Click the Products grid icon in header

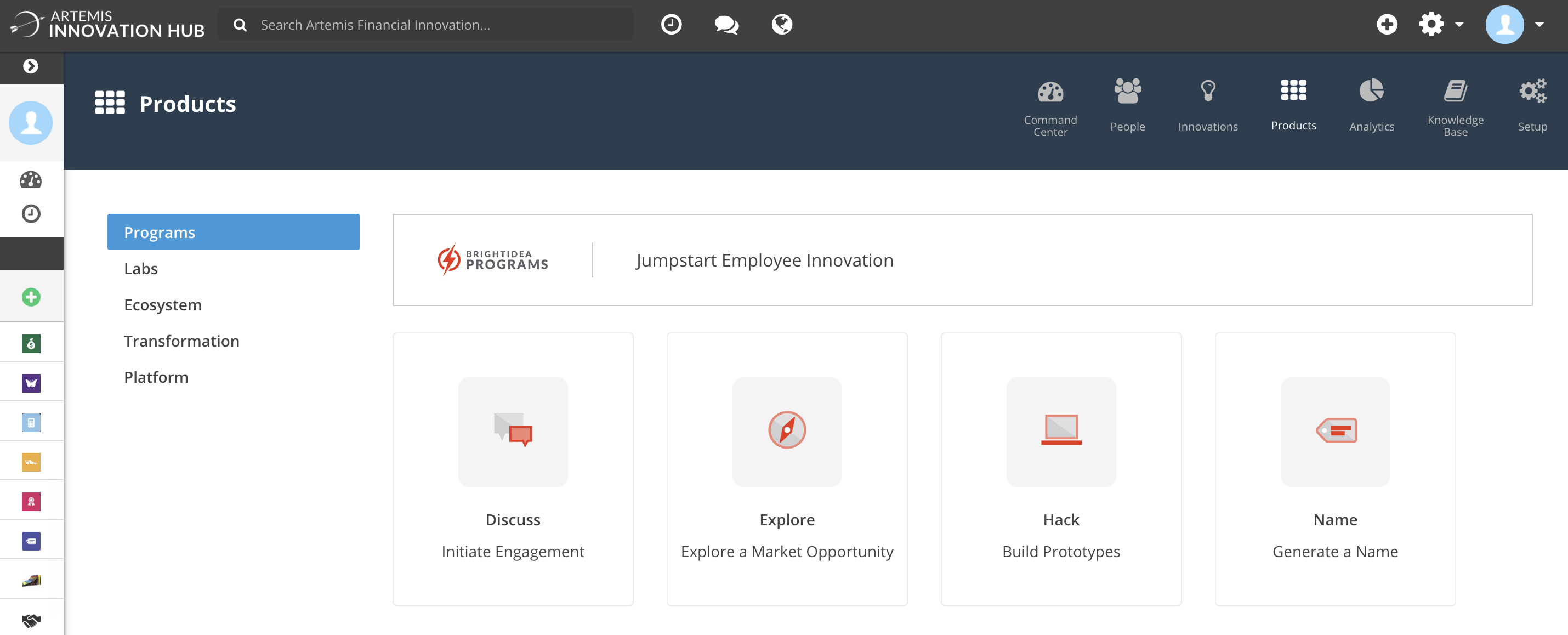click(x=110, y=103)
